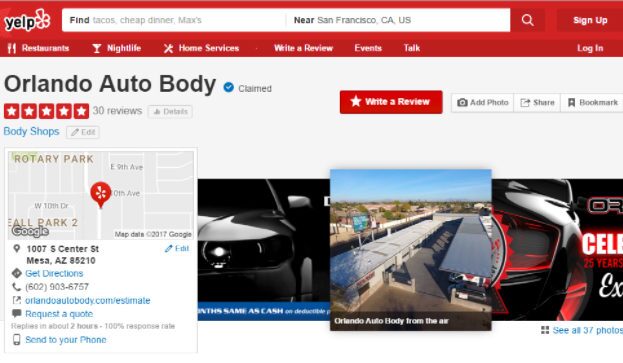Screen dimensions: 623x363
Task: Click the Sign Up button
Action: [590, 20]
